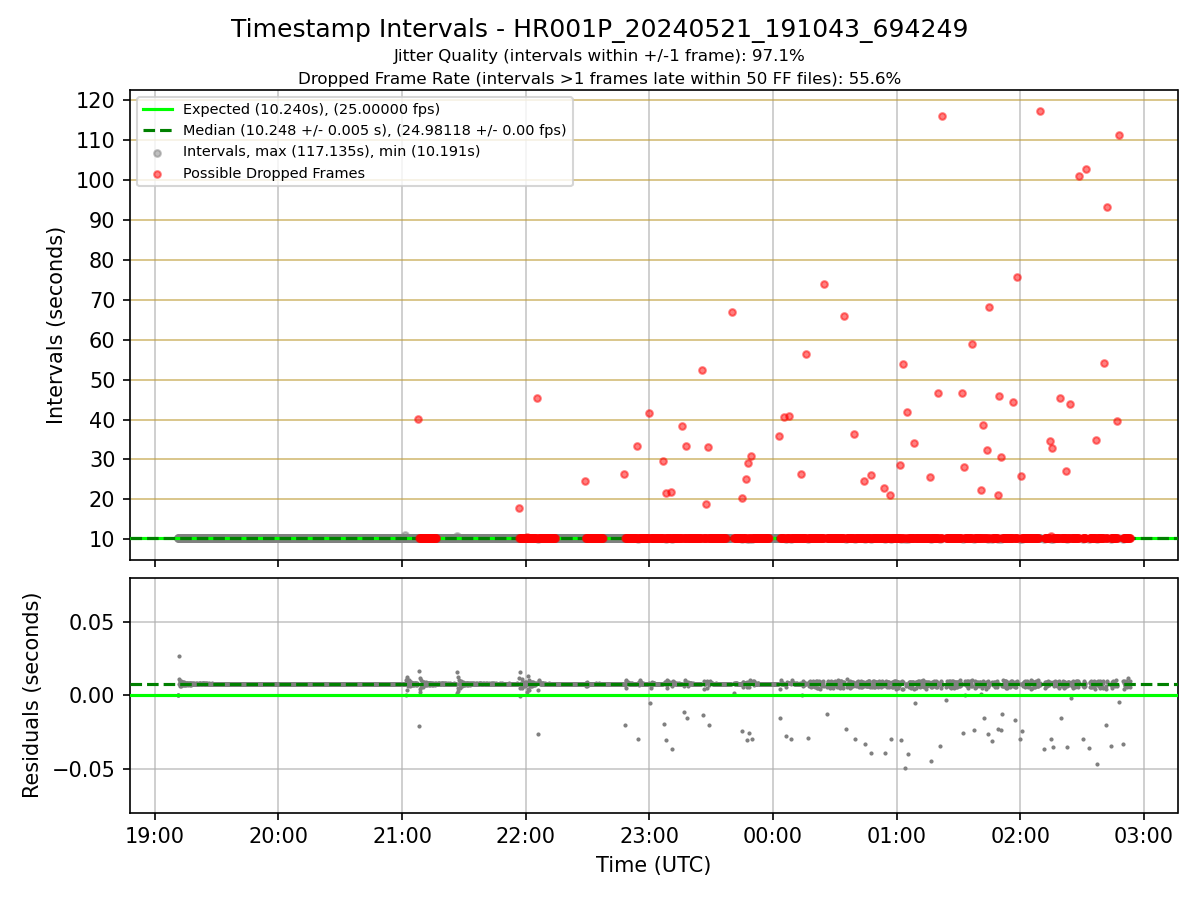Click the dashed dark green line sample in legend
Viewport: 1200px width, 900px height.
click(x=158, y=130)
